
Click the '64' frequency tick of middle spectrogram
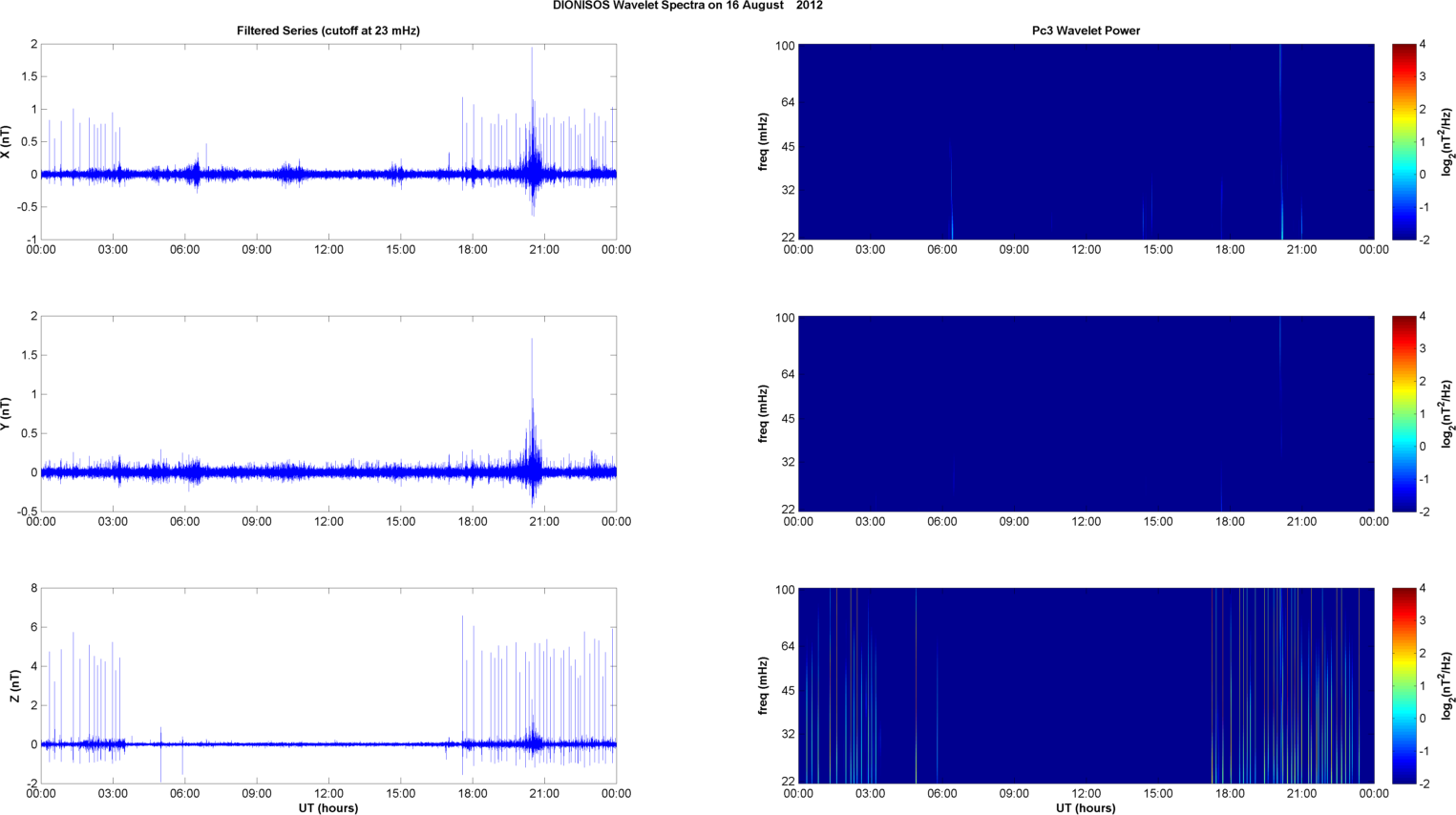point(788,374)
